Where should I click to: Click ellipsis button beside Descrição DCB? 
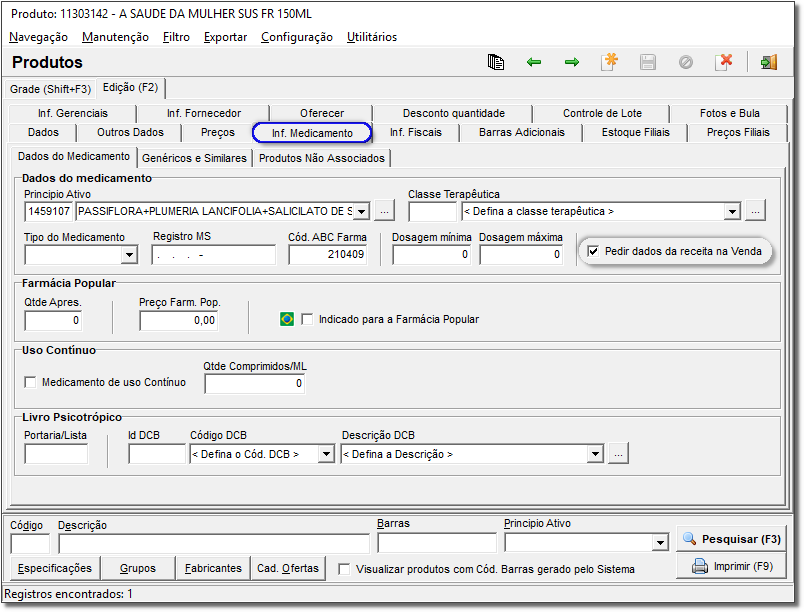click(618, 454)
